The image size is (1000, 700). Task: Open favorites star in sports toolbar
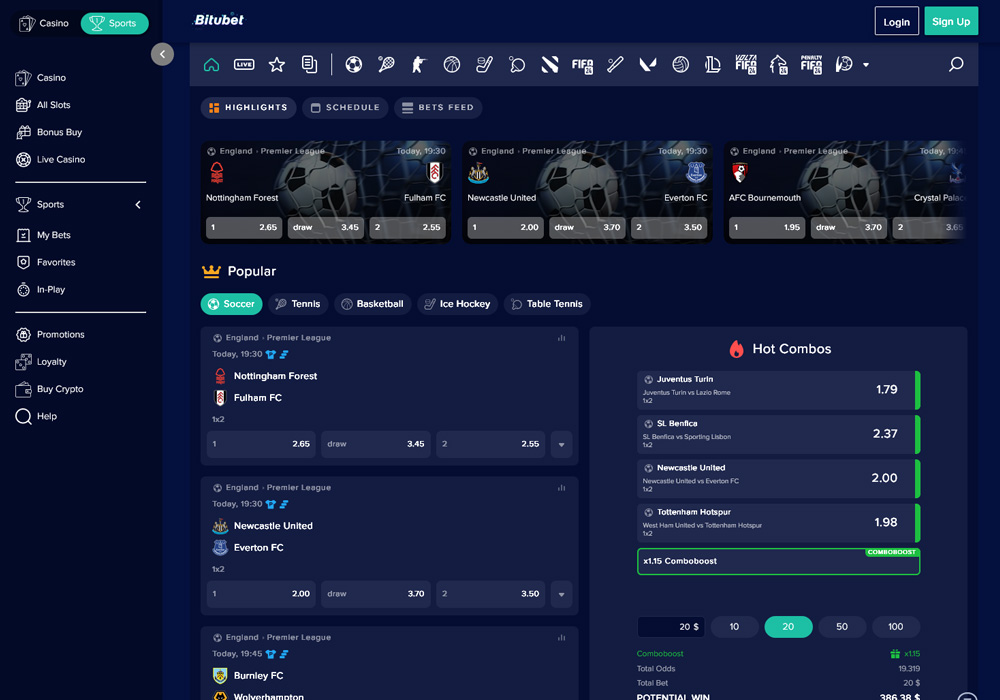pos(277,64)
